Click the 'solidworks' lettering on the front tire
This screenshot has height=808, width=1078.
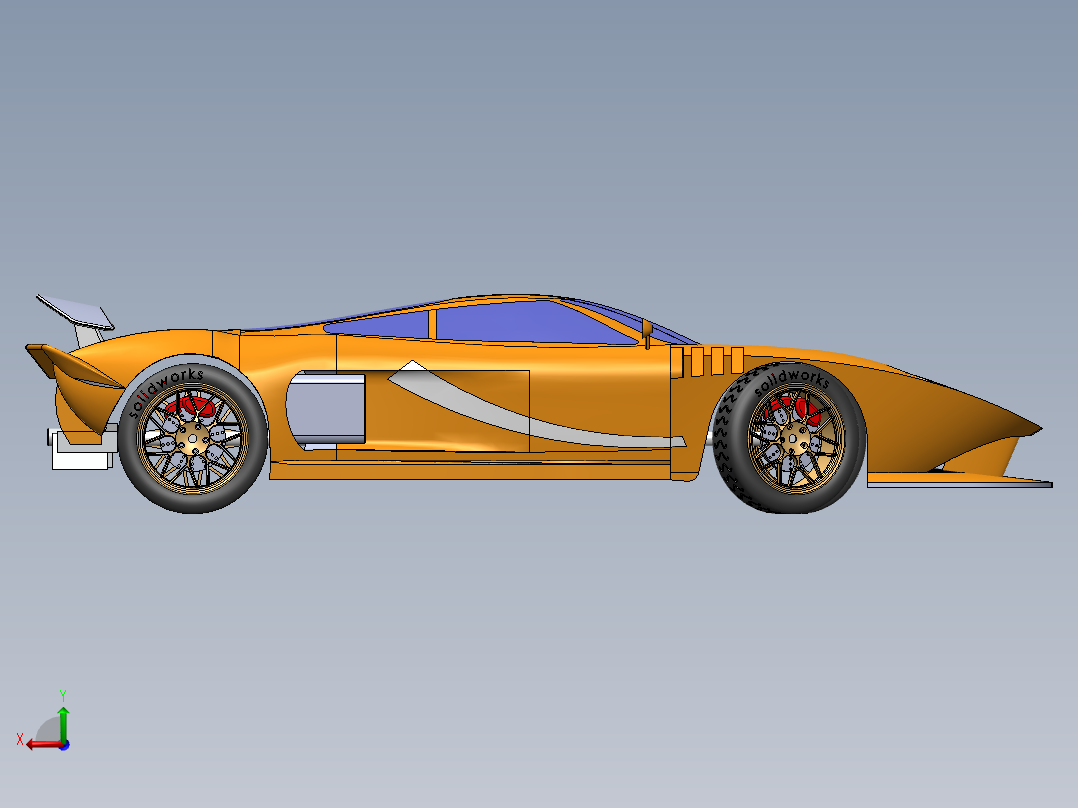791,381
